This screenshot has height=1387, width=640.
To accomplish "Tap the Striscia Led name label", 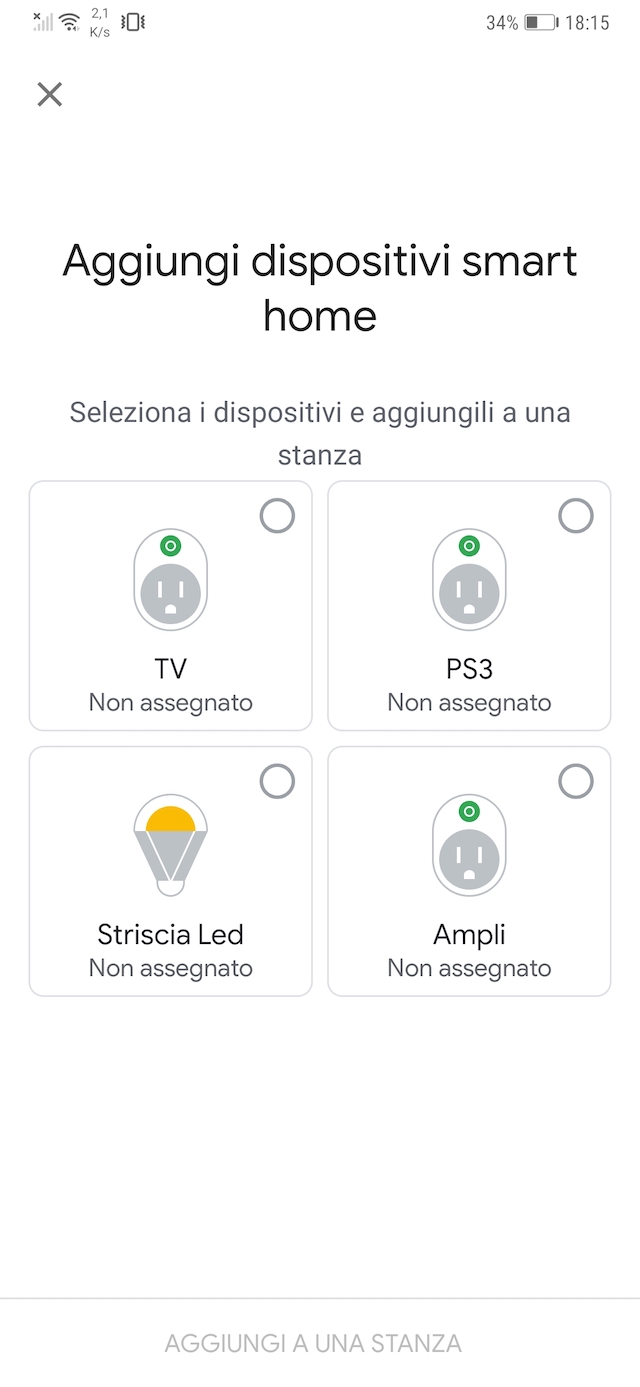I will click(x=170, y=935).
